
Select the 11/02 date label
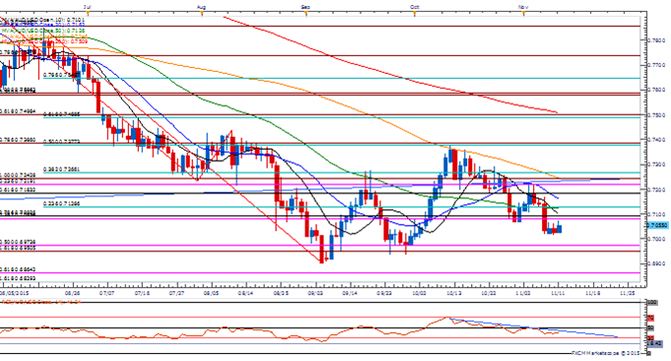click(x=523, y=293)
